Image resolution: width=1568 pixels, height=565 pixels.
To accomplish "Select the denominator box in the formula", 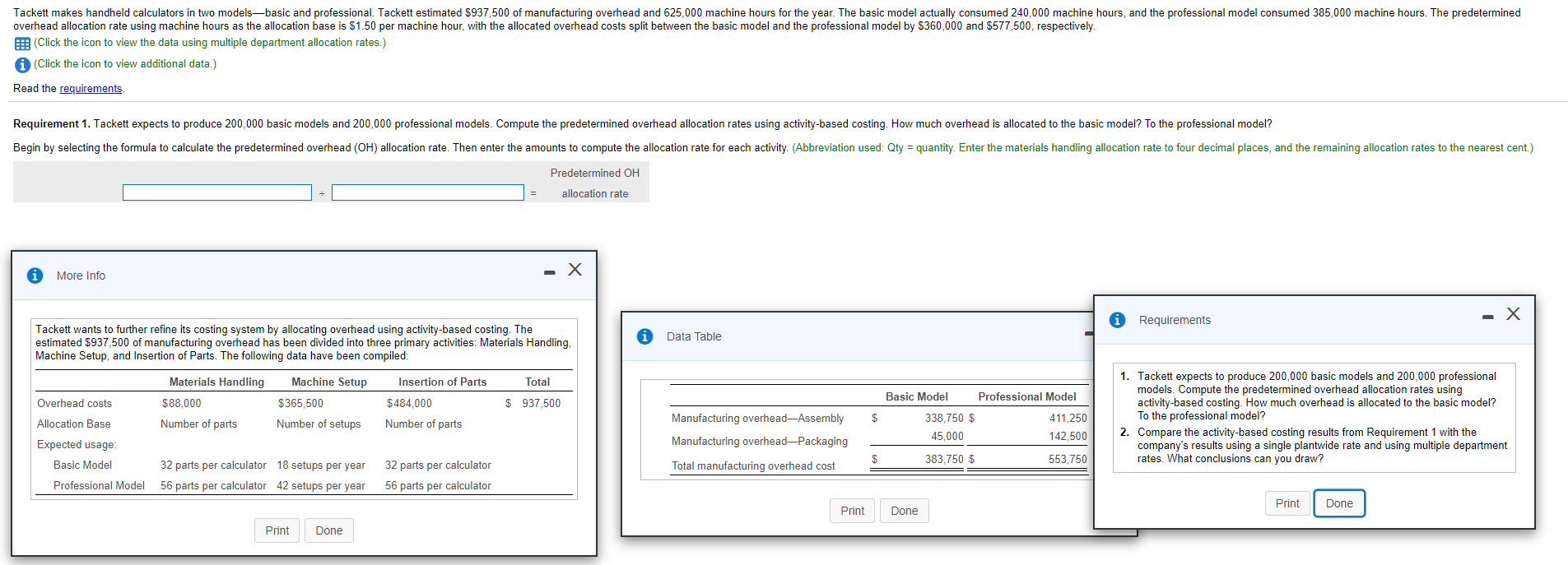I will [x=428, y=192].
